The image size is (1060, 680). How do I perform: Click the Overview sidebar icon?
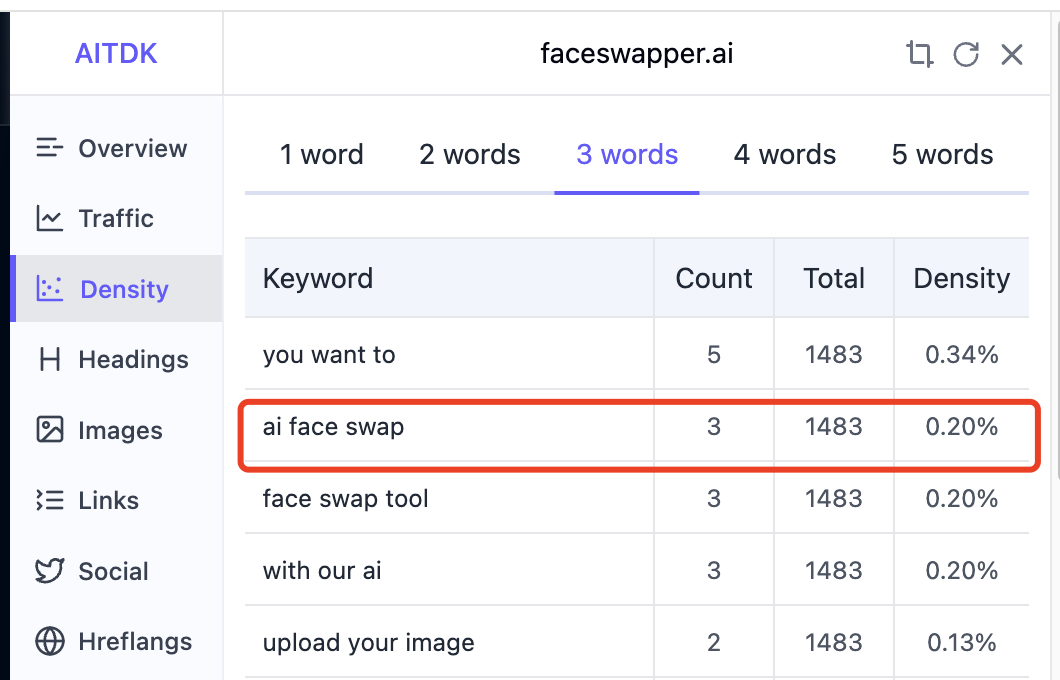[x=49, y=147]
